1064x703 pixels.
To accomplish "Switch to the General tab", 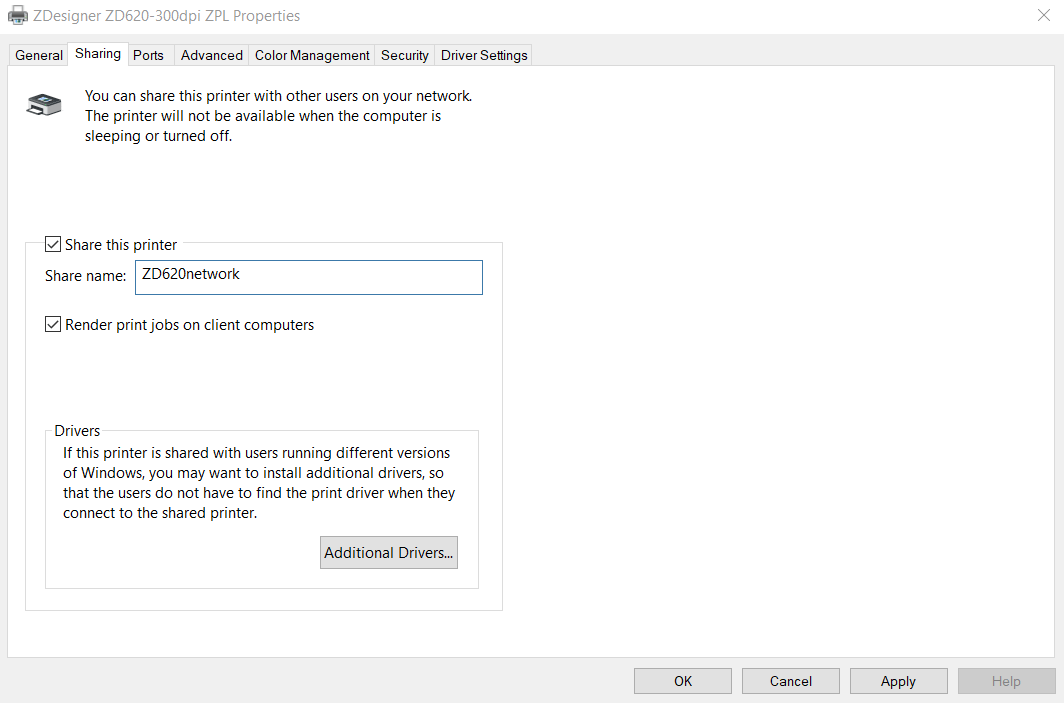I will coord(39,55).
